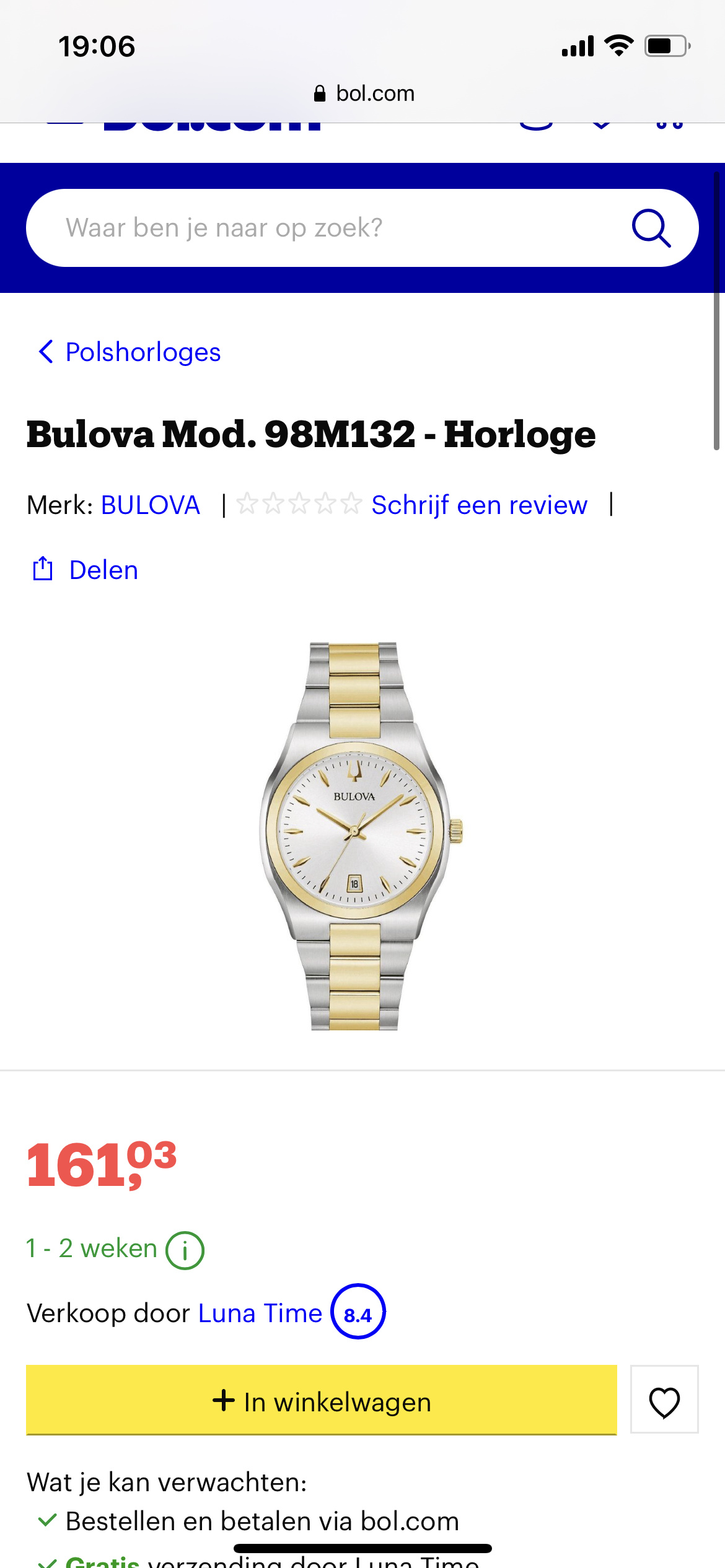Open the Luna Time seller link

260,1313
